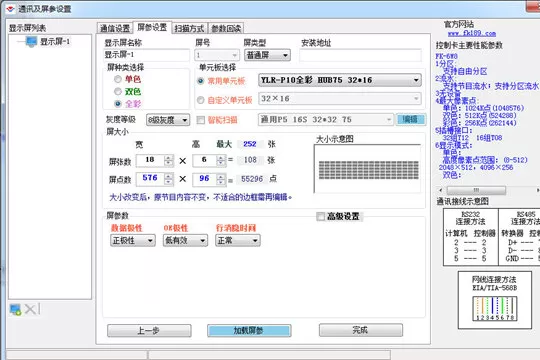Screen dimensions: 540x360
Task: Open the 灰度等级 8级灰度 dropdown
Action: [168, 120]
